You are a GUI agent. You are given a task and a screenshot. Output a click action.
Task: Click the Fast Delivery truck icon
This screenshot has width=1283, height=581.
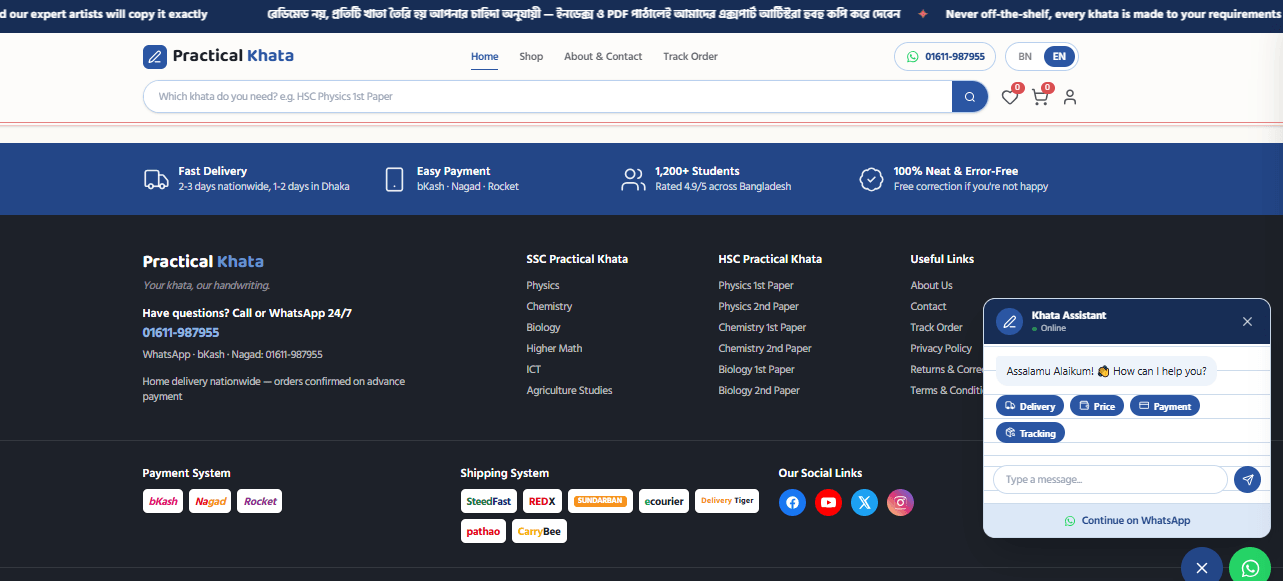coord(156,179)
